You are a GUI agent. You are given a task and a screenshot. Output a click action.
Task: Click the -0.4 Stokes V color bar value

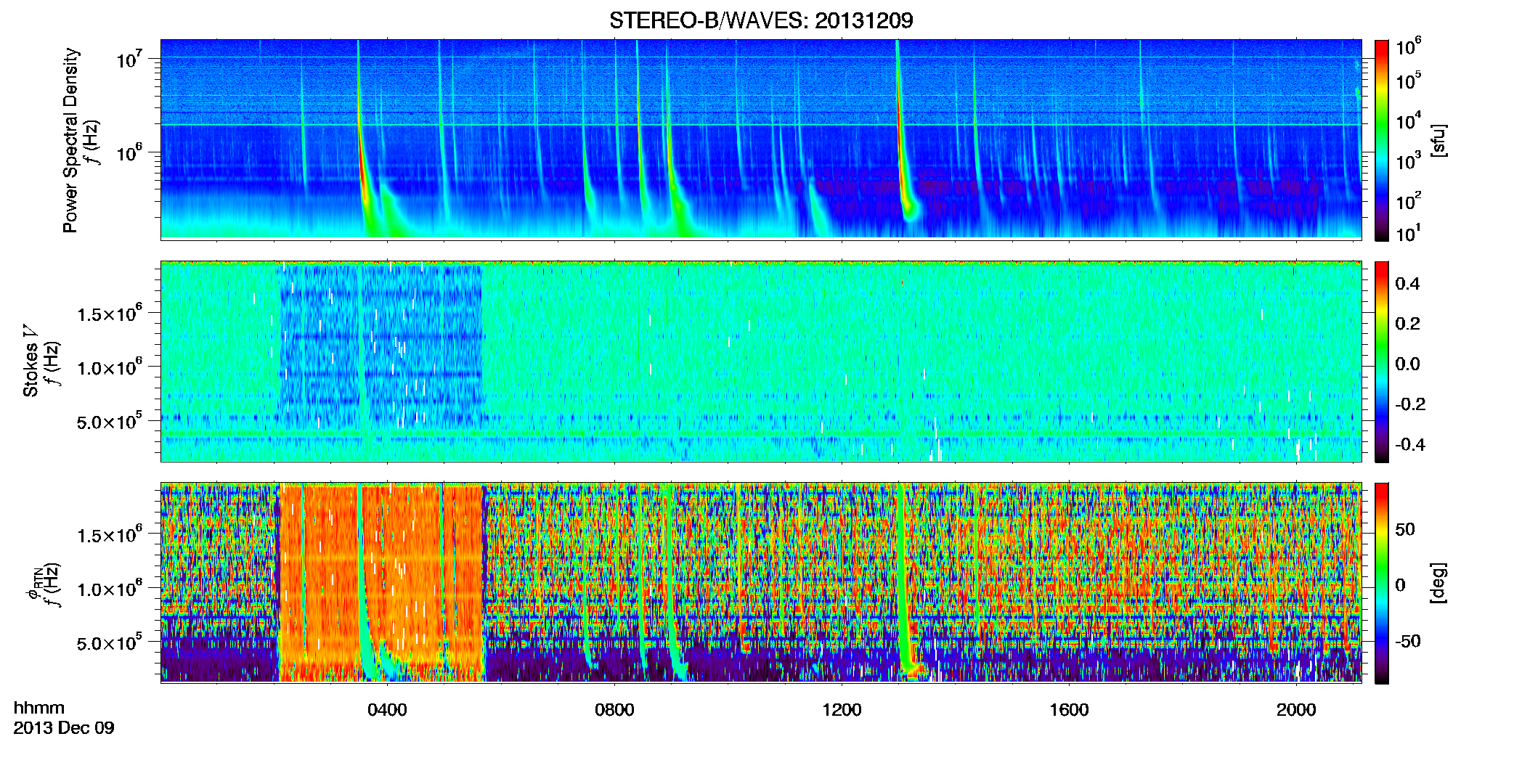click(x=1409, y=444)
